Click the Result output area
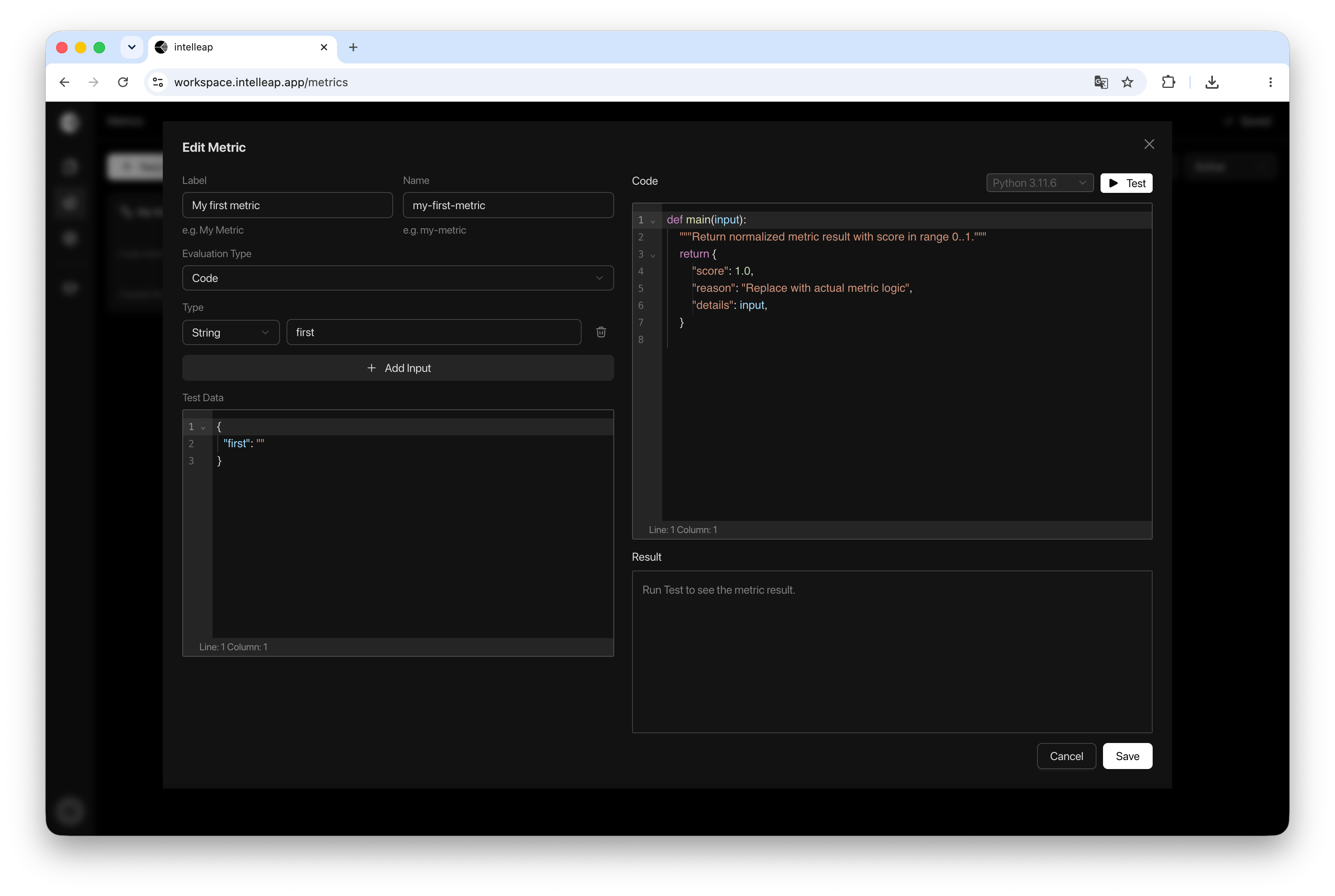 [x=891, y=651]
